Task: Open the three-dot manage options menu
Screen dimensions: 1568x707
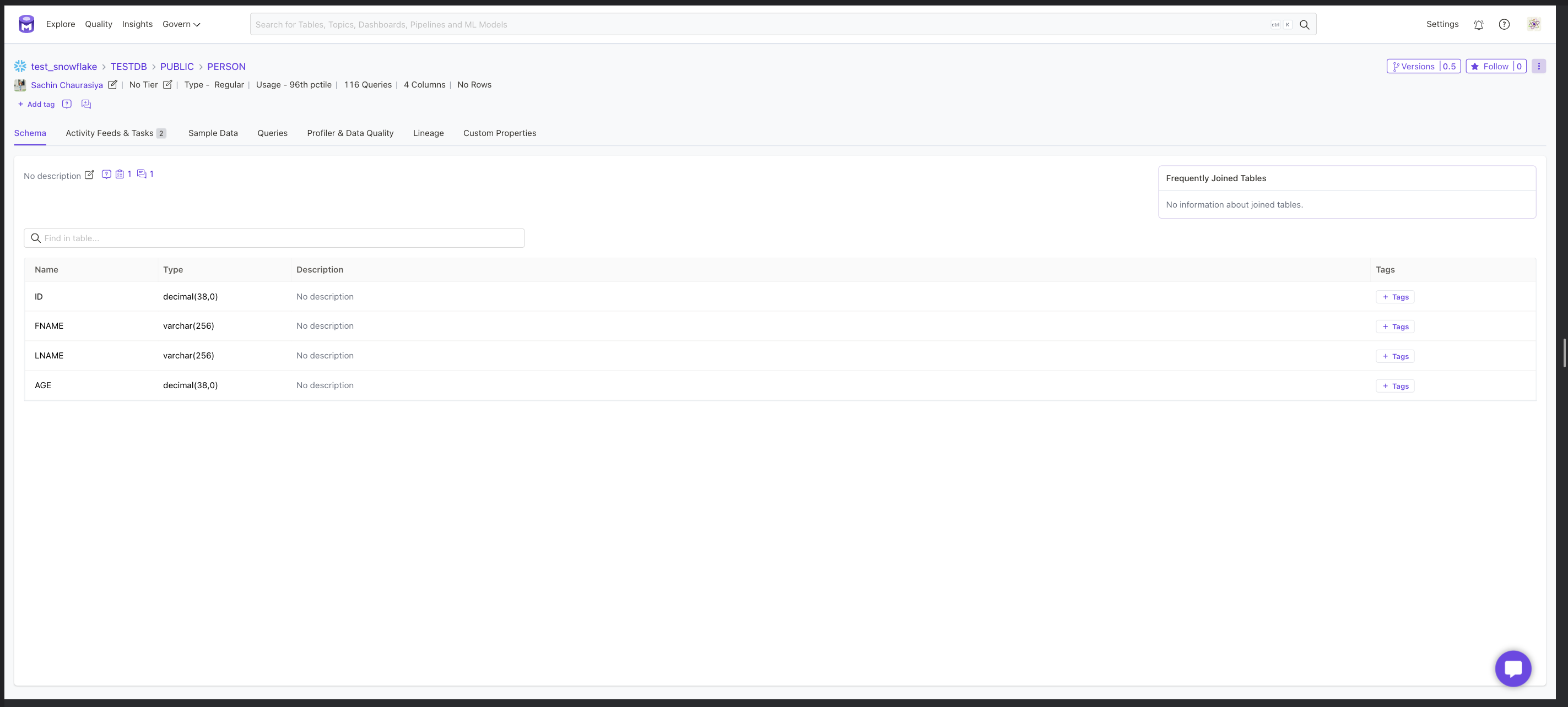Action: 1539,66
